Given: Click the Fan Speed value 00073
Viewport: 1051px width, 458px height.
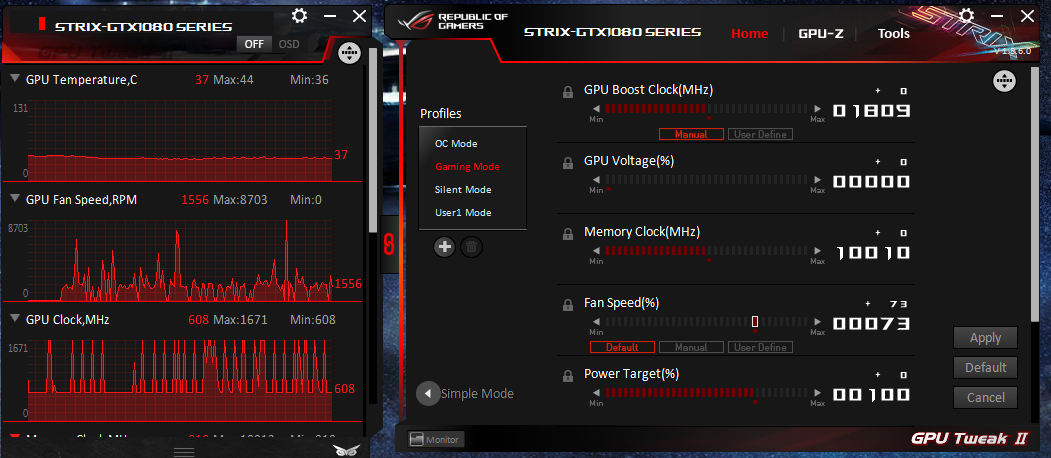Looking at the screenshot, I should coord(871,324).
